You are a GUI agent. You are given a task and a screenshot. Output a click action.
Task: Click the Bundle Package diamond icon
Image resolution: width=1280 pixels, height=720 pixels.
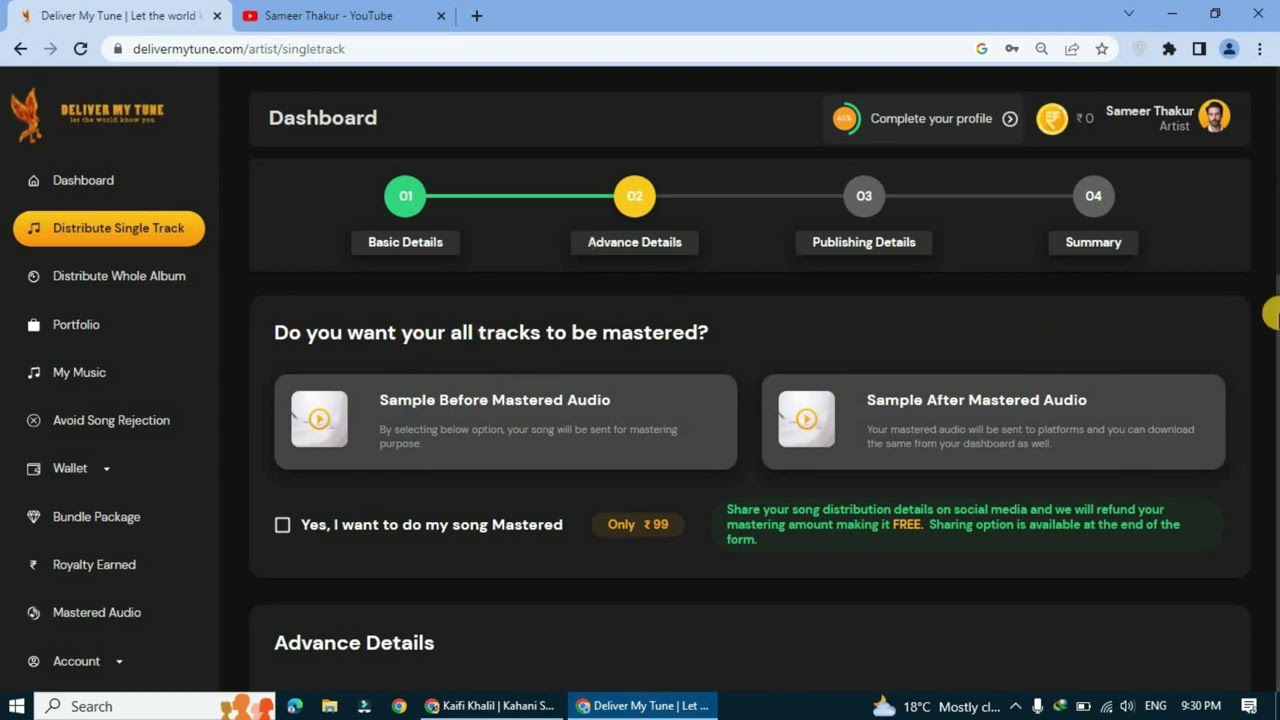pyautogui.click(x=33, y=517)
